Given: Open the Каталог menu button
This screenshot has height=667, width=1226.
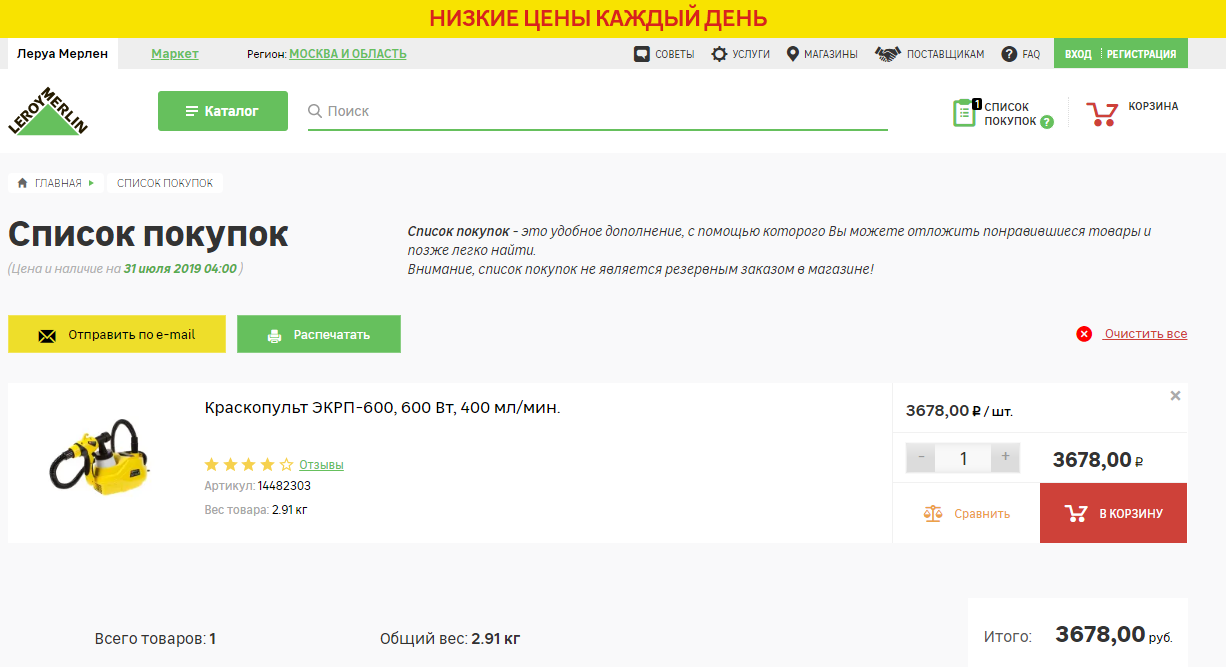Looking at the screenshot, I should pos(223,111).
